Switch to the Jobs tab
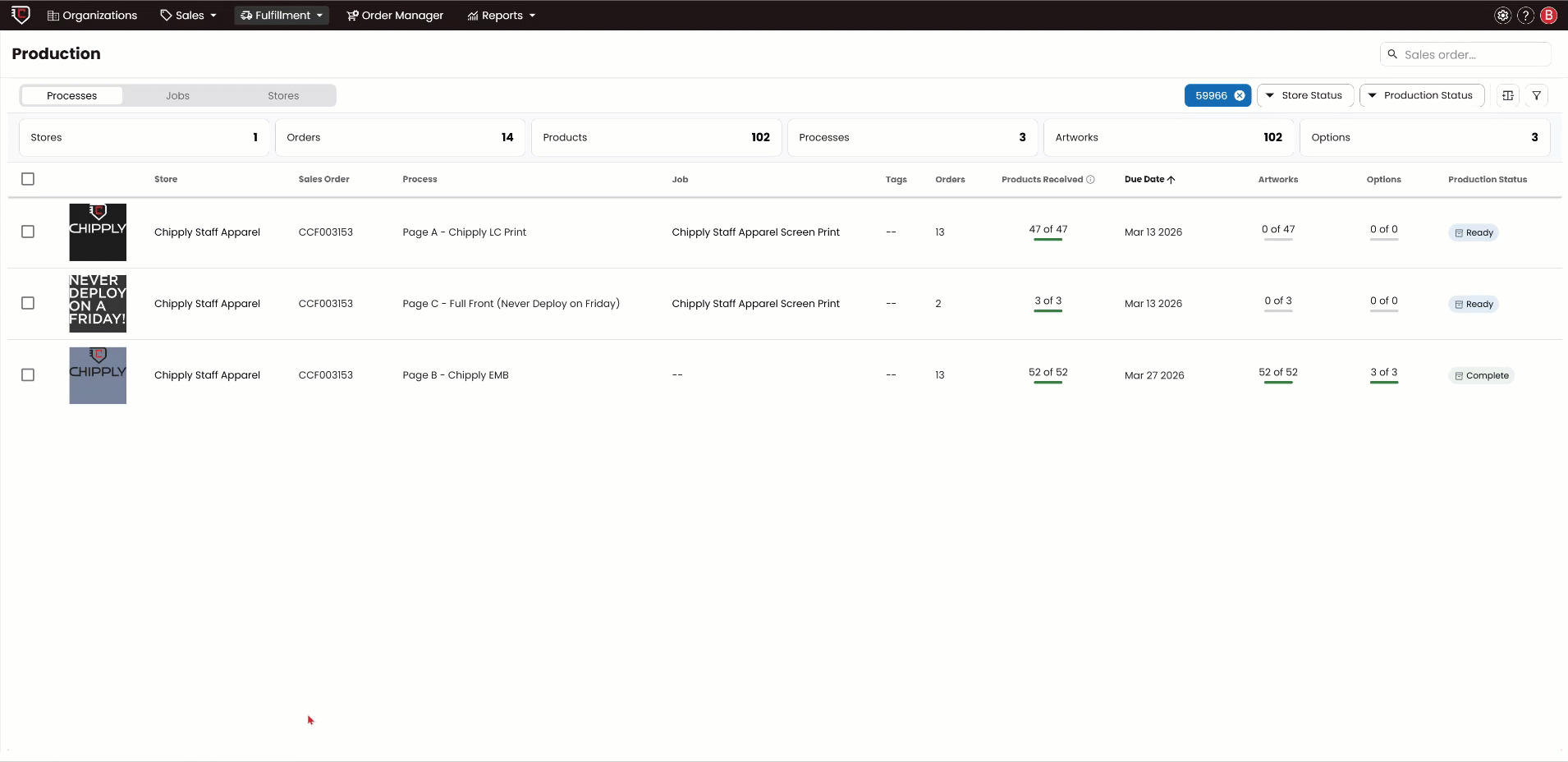Viewport: 1568px width, 762px height. click(177, 95)
